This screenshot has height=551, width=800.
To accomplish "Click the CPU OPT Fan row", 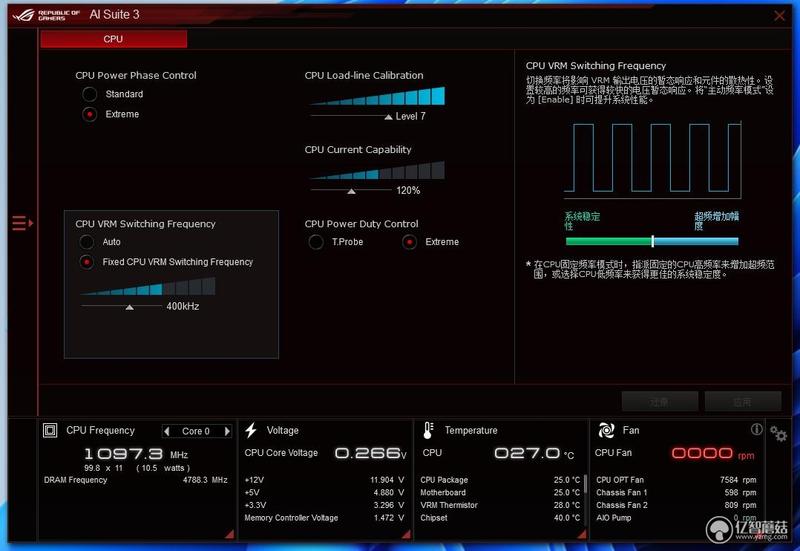I will point(677,480).
